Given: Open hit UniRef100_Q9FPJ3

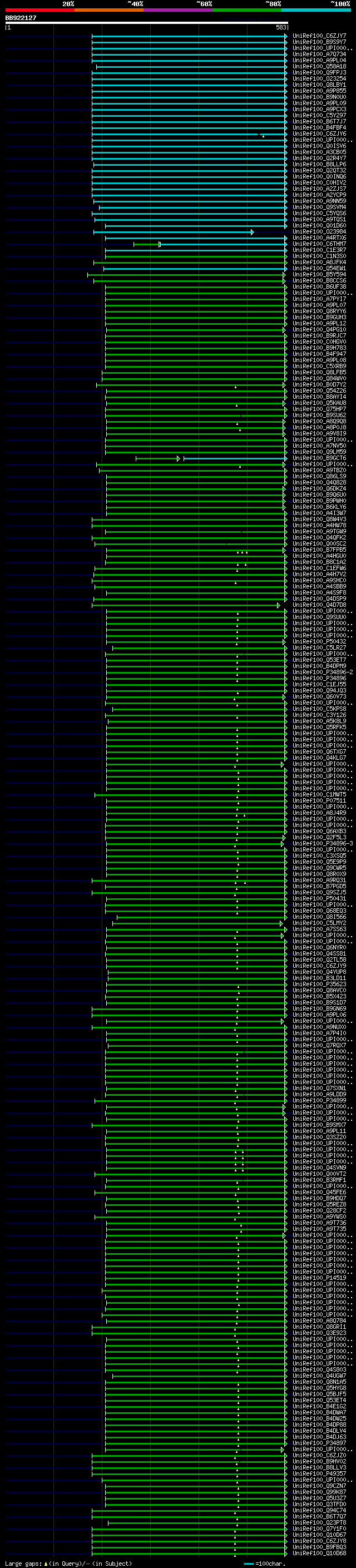Looking at the screenshot, I should (x=319, y=73).
